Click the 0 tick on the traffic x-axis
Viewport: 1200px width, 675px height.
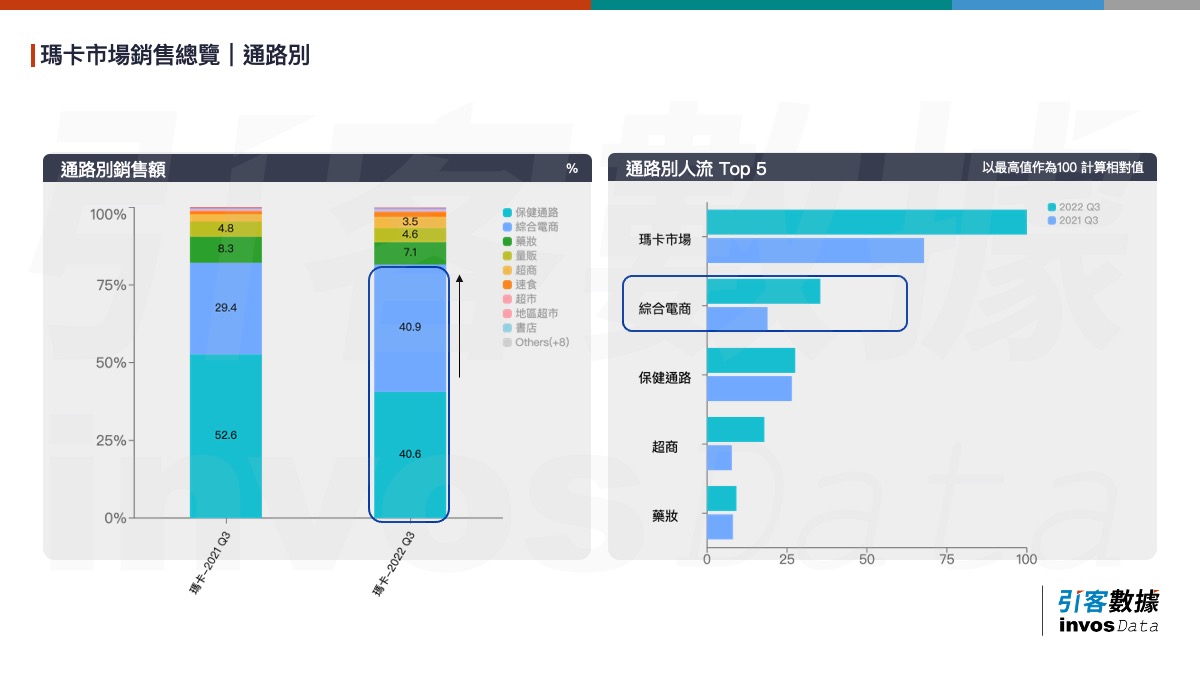tap(707, 559)
